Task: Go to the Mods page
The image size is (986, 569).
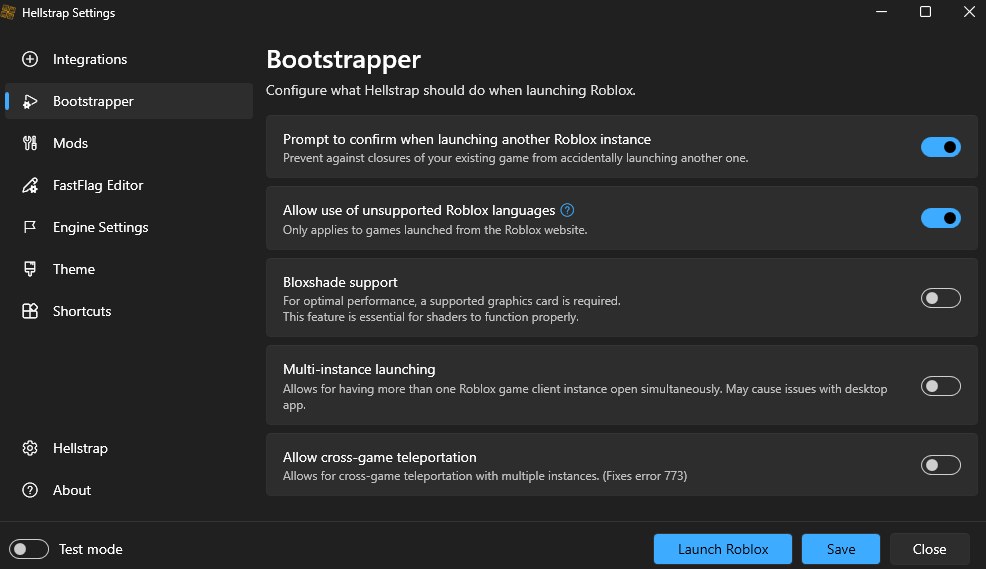Action: coord(129,143)
